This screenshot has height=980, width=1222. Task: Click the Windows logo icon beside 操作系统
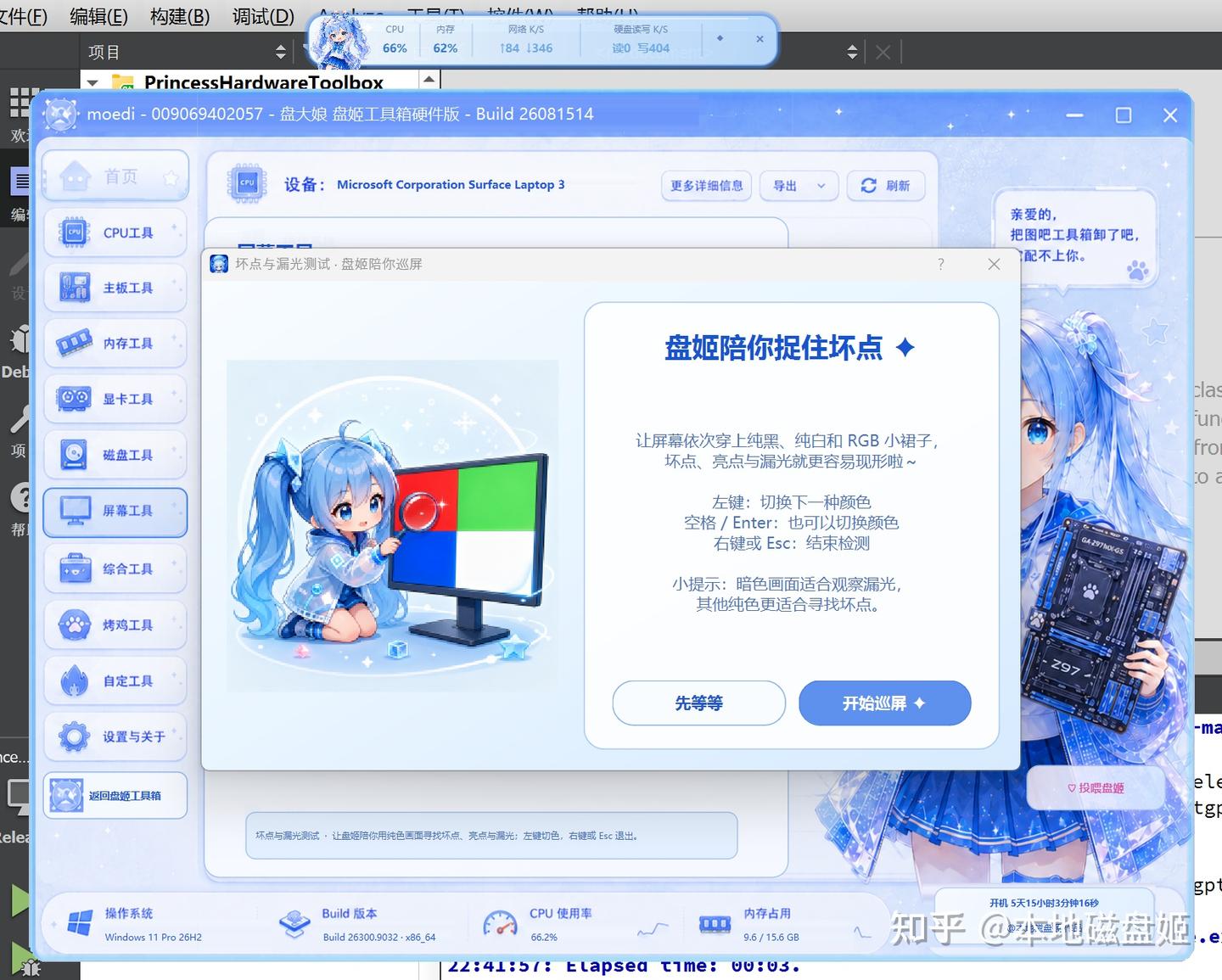pyautogui.click(x=80, y=923)
